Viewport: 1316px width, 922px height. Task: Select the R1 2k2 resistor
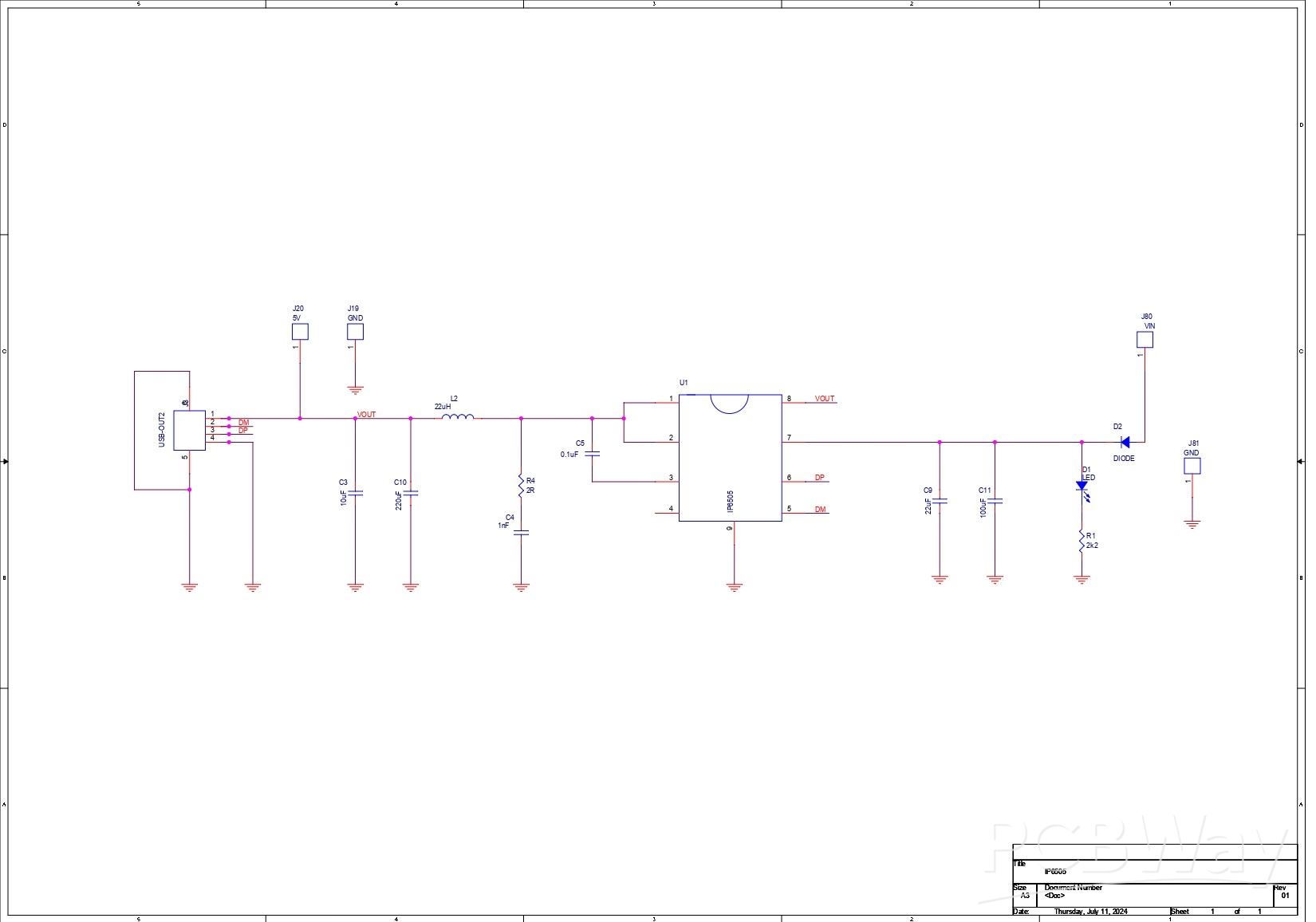point(1082,541)
